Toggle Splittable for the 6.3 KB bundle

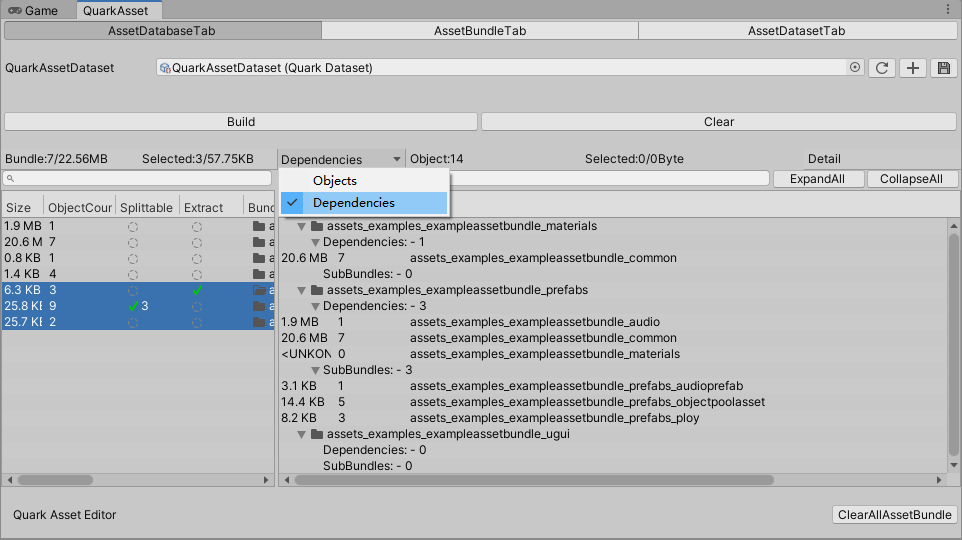click(133, 290)
